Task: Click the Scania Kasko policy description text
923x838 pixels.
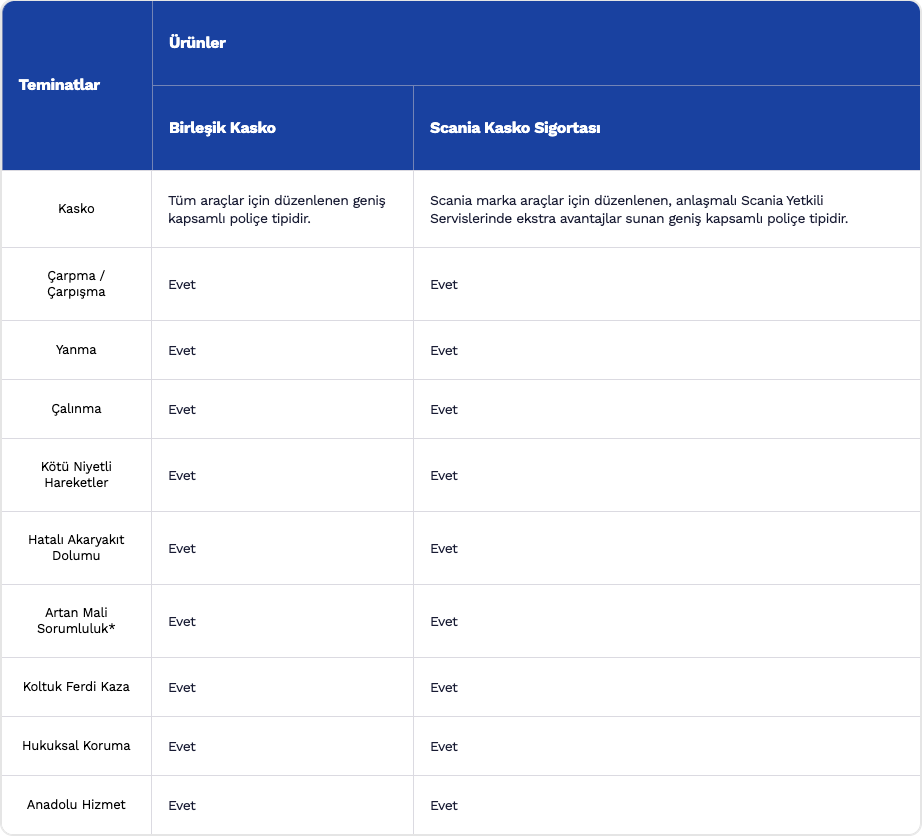Action: [639, 209]
